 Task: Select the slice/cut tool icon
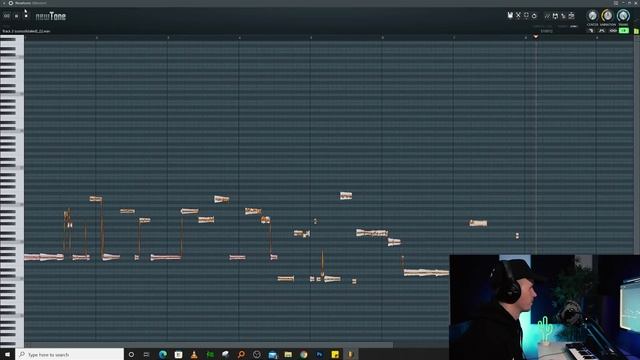518,16
